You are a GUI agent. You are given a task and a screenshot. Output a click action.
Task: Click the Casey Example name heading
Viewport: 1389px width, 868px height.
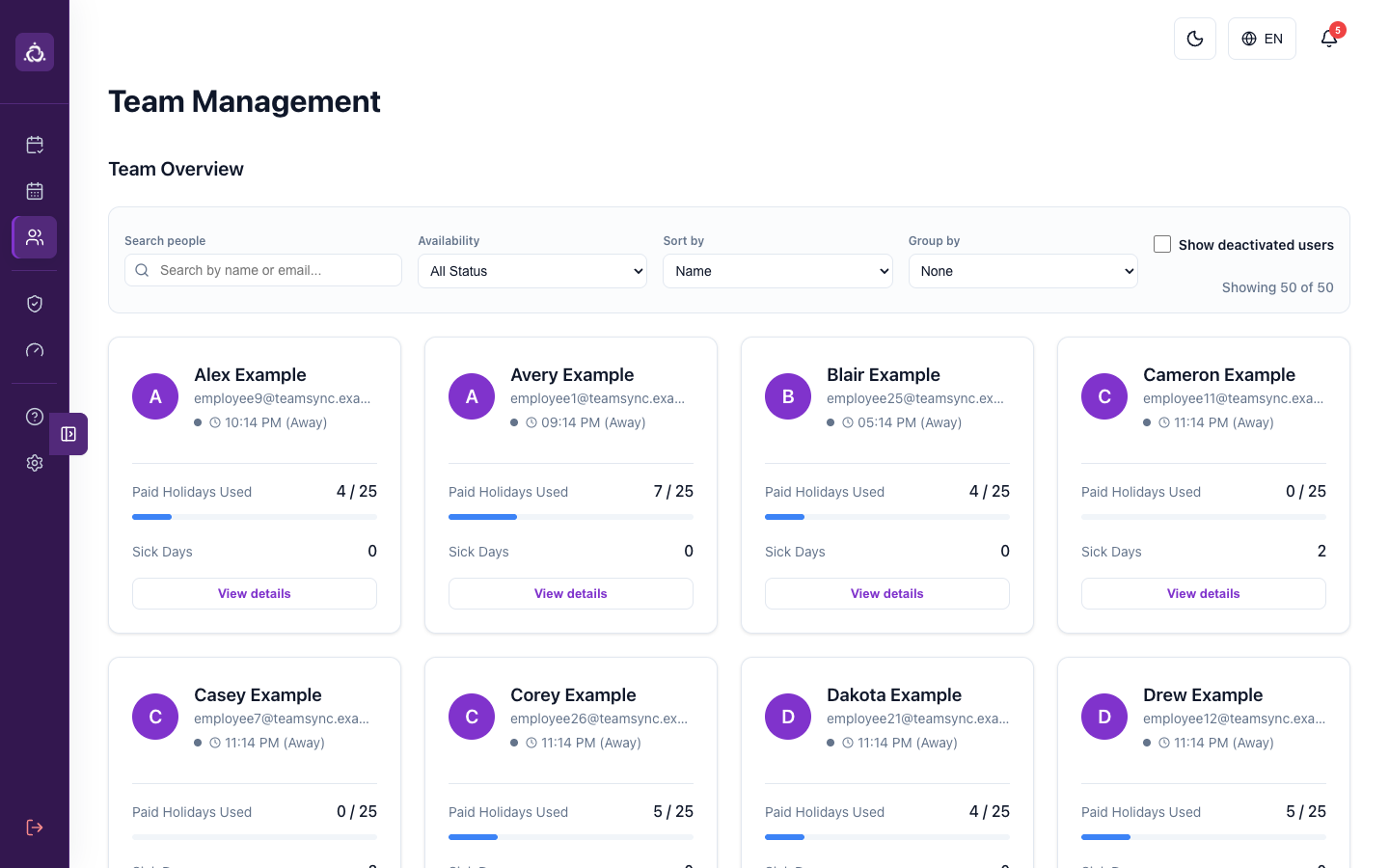pos(258,694)
